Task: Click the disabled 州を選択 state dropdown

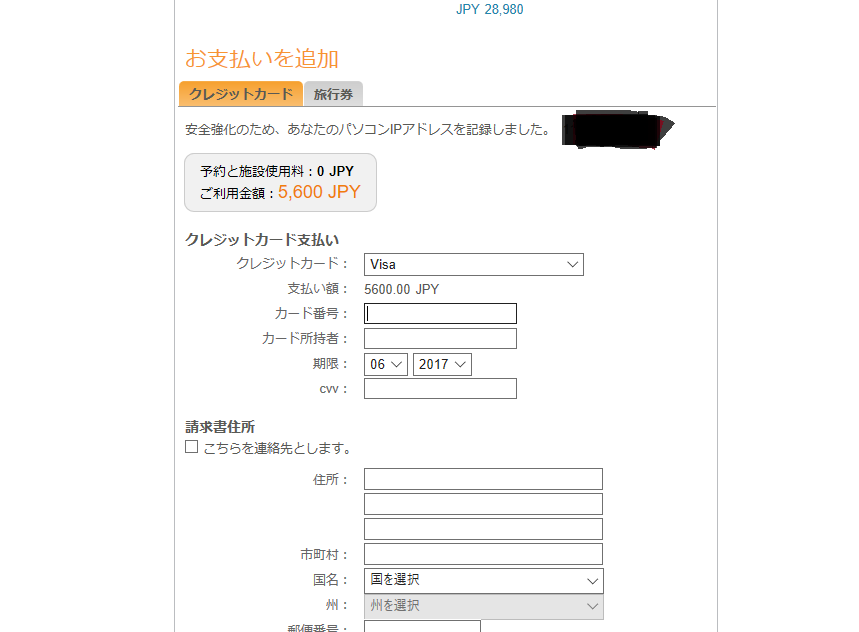Action: click(484, 606)
